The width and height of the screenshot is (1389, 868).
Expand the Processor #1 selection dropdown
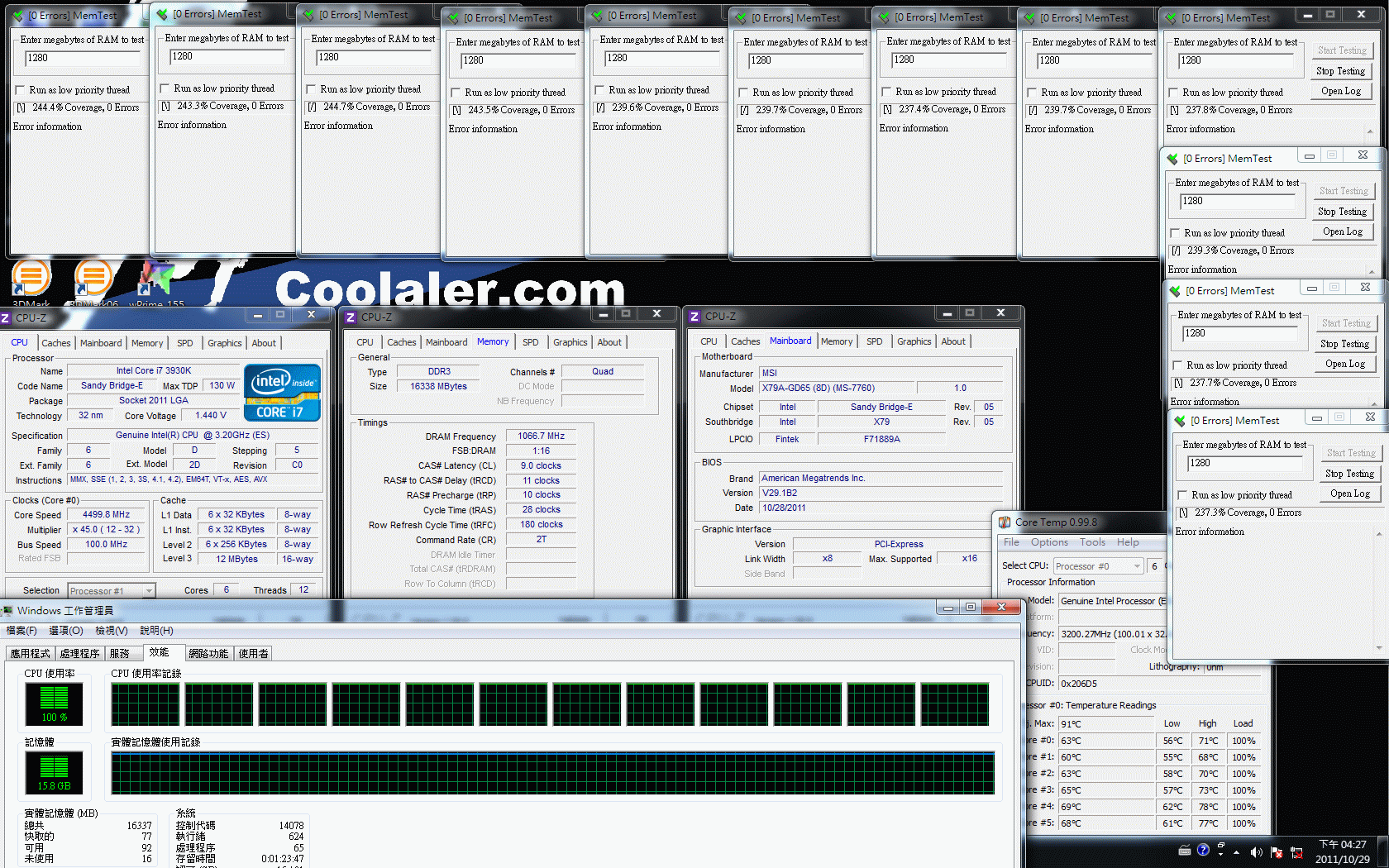(149, 590)
